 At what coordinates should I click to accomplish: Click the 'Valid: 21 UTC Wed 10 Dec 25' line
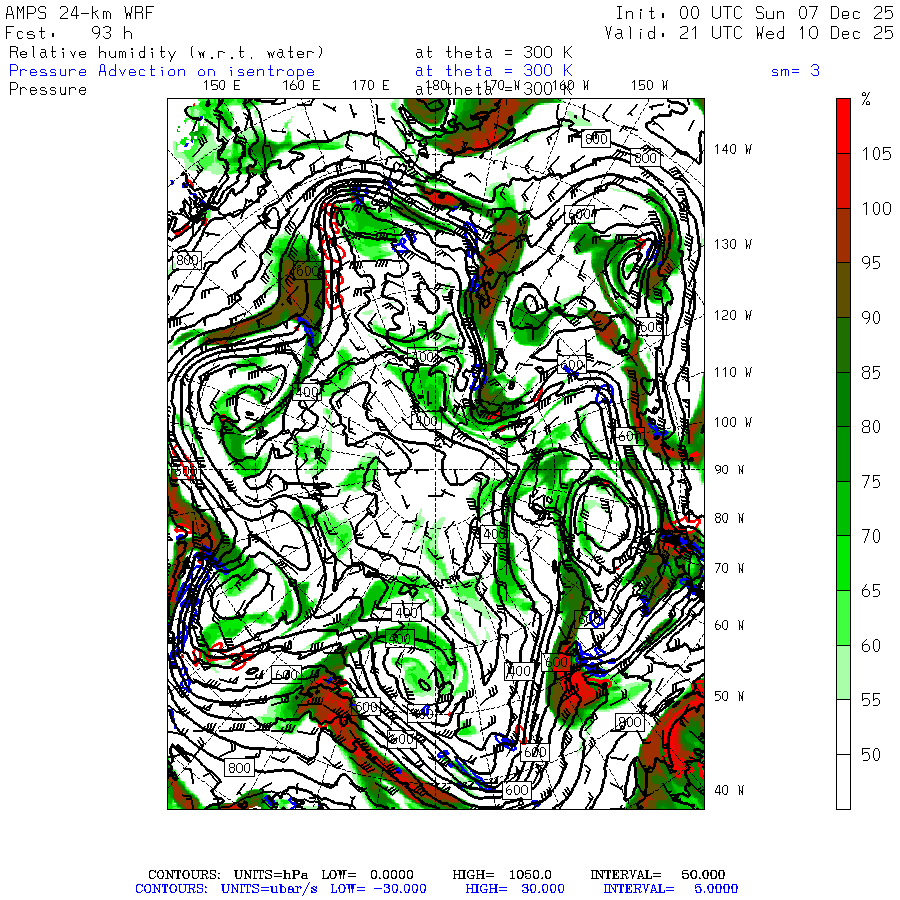click(x=748, y=33)
